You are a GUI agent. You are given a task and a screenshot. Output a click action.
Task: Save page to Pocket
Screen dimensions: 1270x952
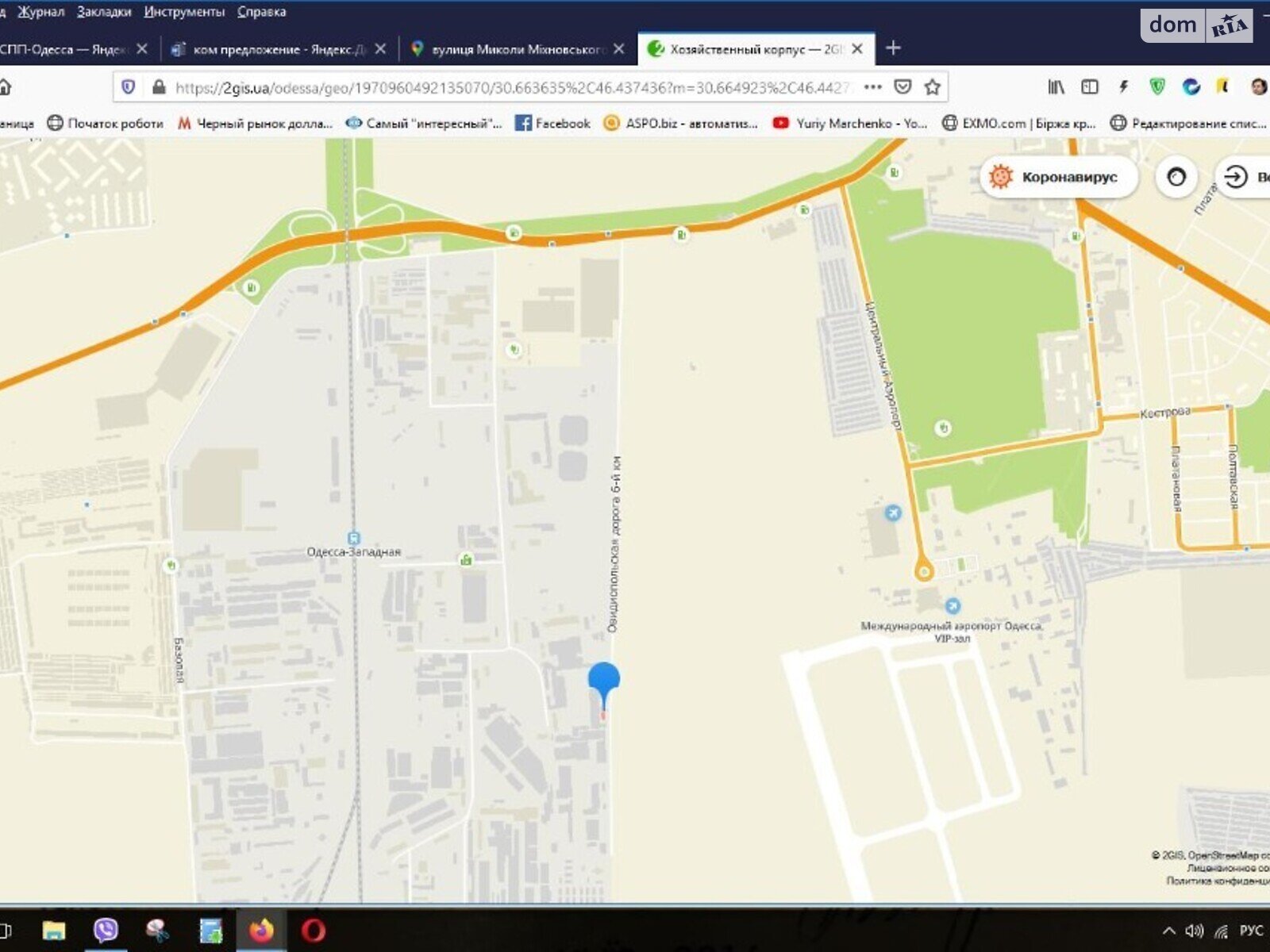[902, 87]
